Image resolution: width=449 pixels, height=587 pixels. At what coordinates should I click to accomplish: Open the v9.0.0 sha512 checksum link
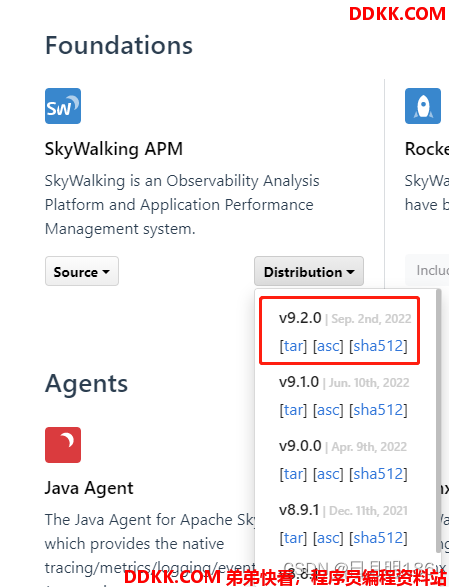point(378,474)
